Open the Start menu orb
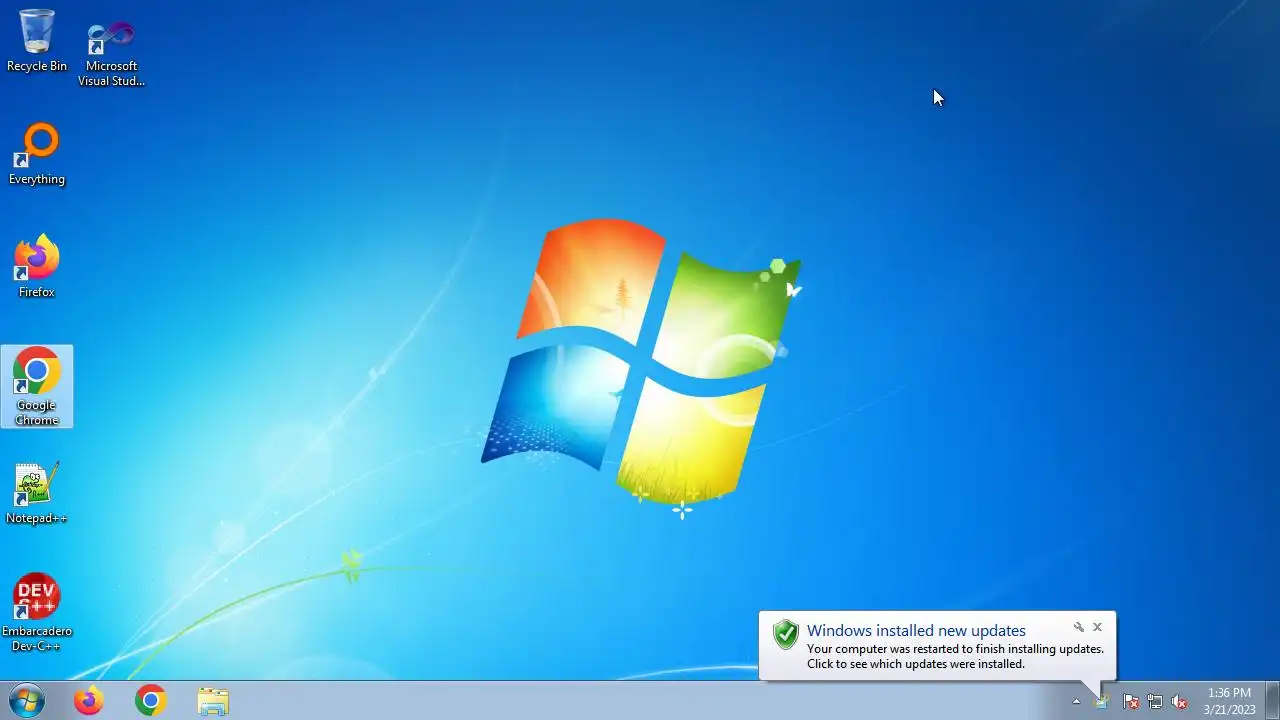This screenshot has width=1280, height=720. click(27, 701)
